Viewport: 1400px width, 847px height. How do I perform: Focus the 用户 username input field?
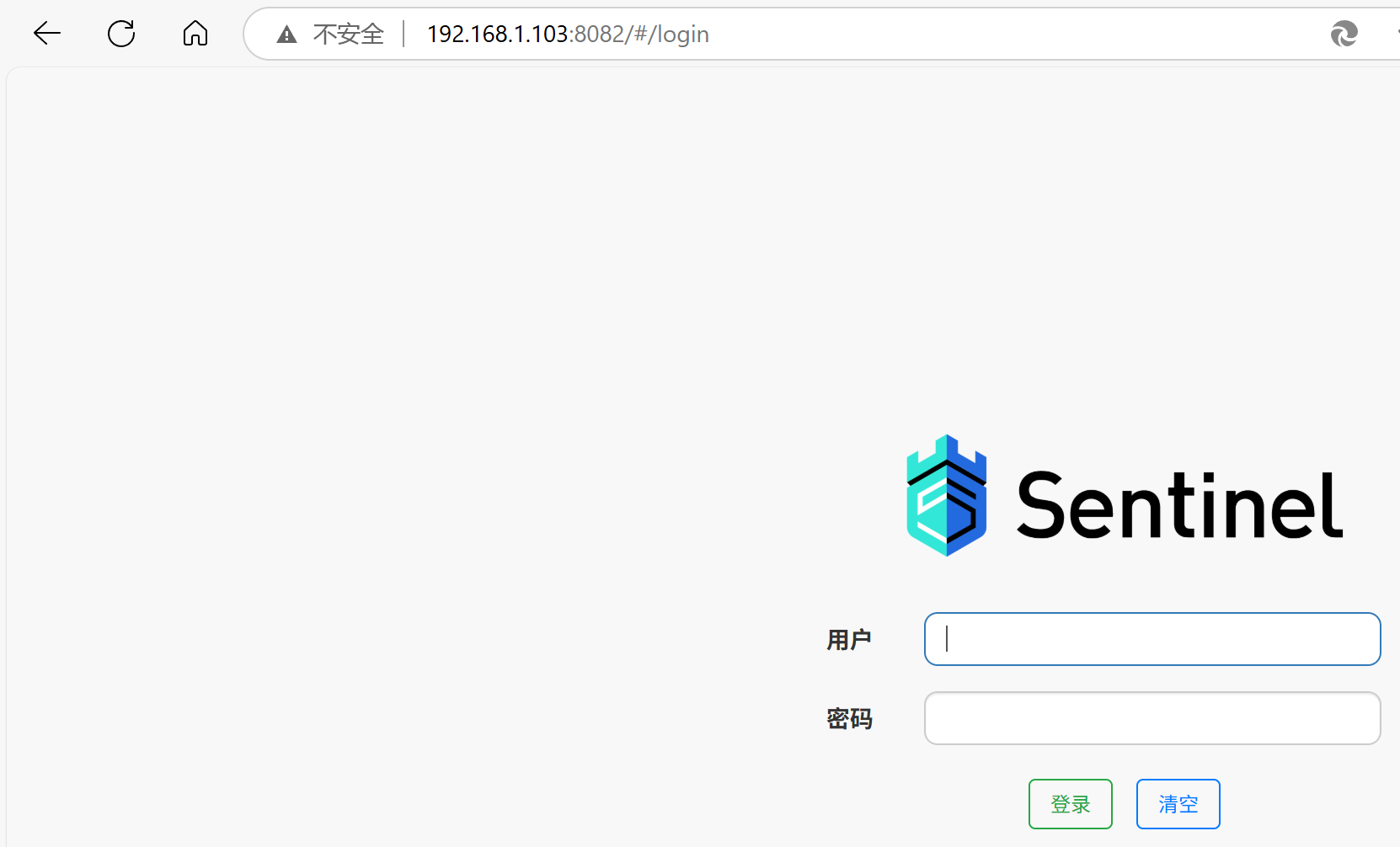point(1152,639)
